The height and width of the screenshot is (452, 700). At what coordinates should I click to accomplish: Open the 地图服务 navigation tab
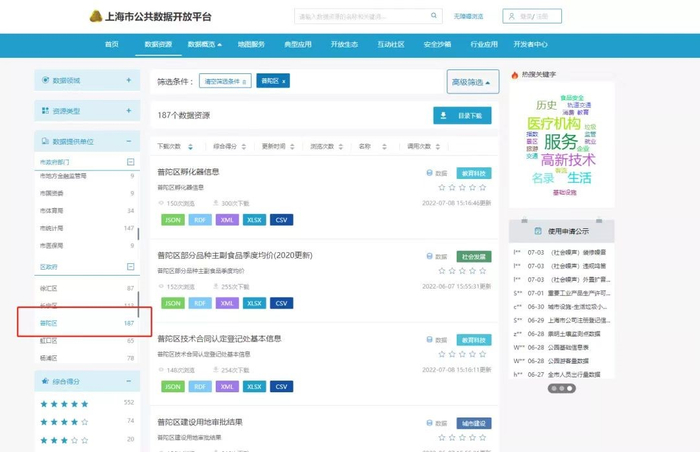[251, 44]
